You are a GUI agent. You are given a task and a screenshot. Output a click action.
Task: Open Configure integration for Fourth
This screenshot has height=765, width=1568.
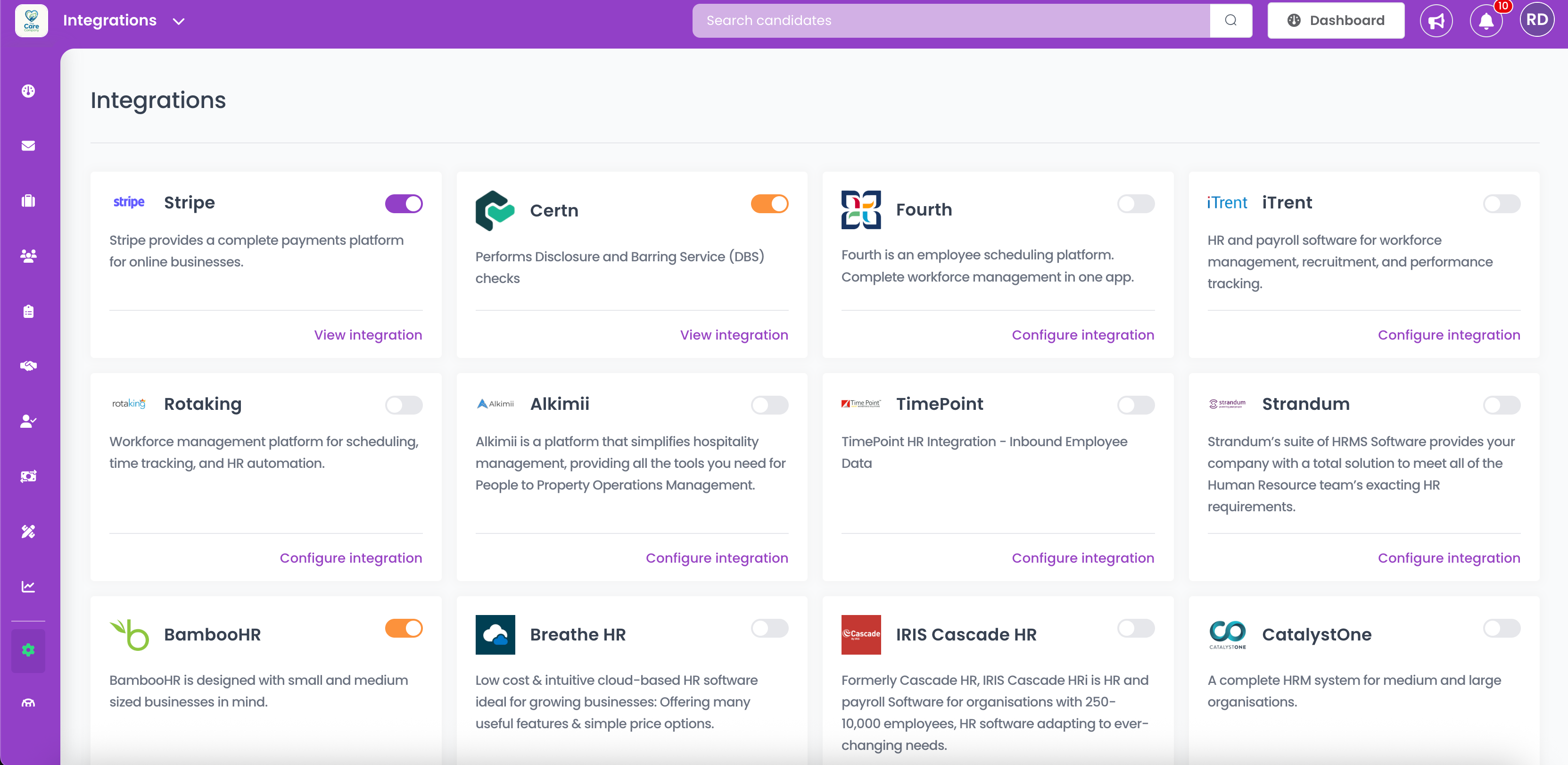(1083, 335)
